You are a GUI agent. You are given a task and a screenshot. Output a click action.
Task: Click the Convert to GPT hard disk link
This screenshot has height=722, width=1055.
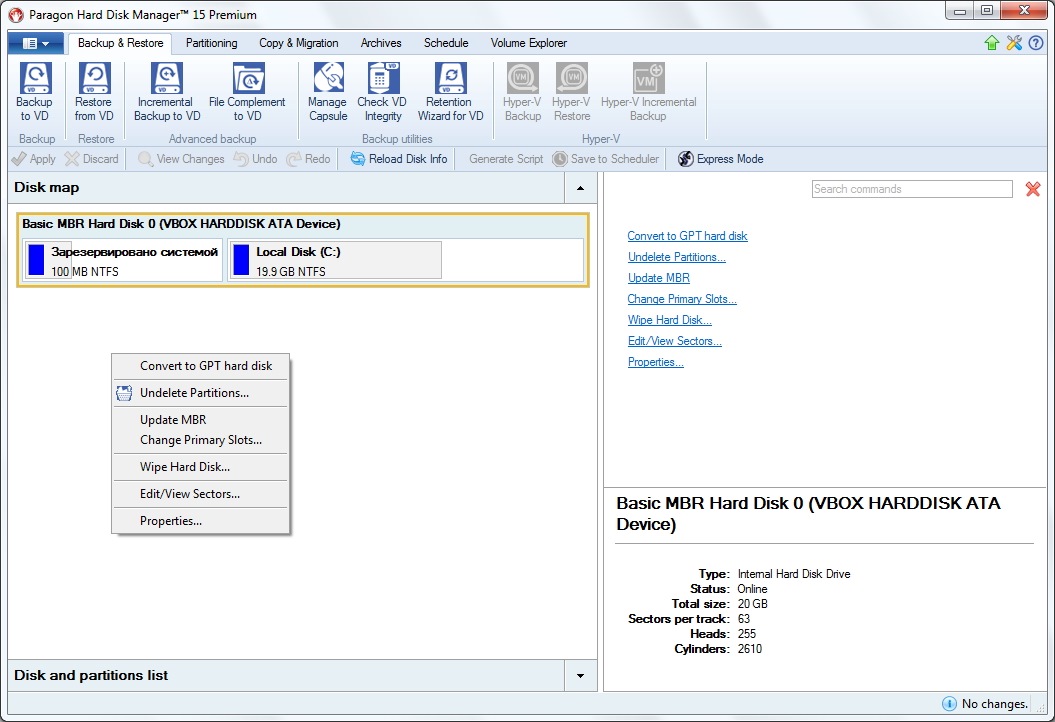coord(687,236)
